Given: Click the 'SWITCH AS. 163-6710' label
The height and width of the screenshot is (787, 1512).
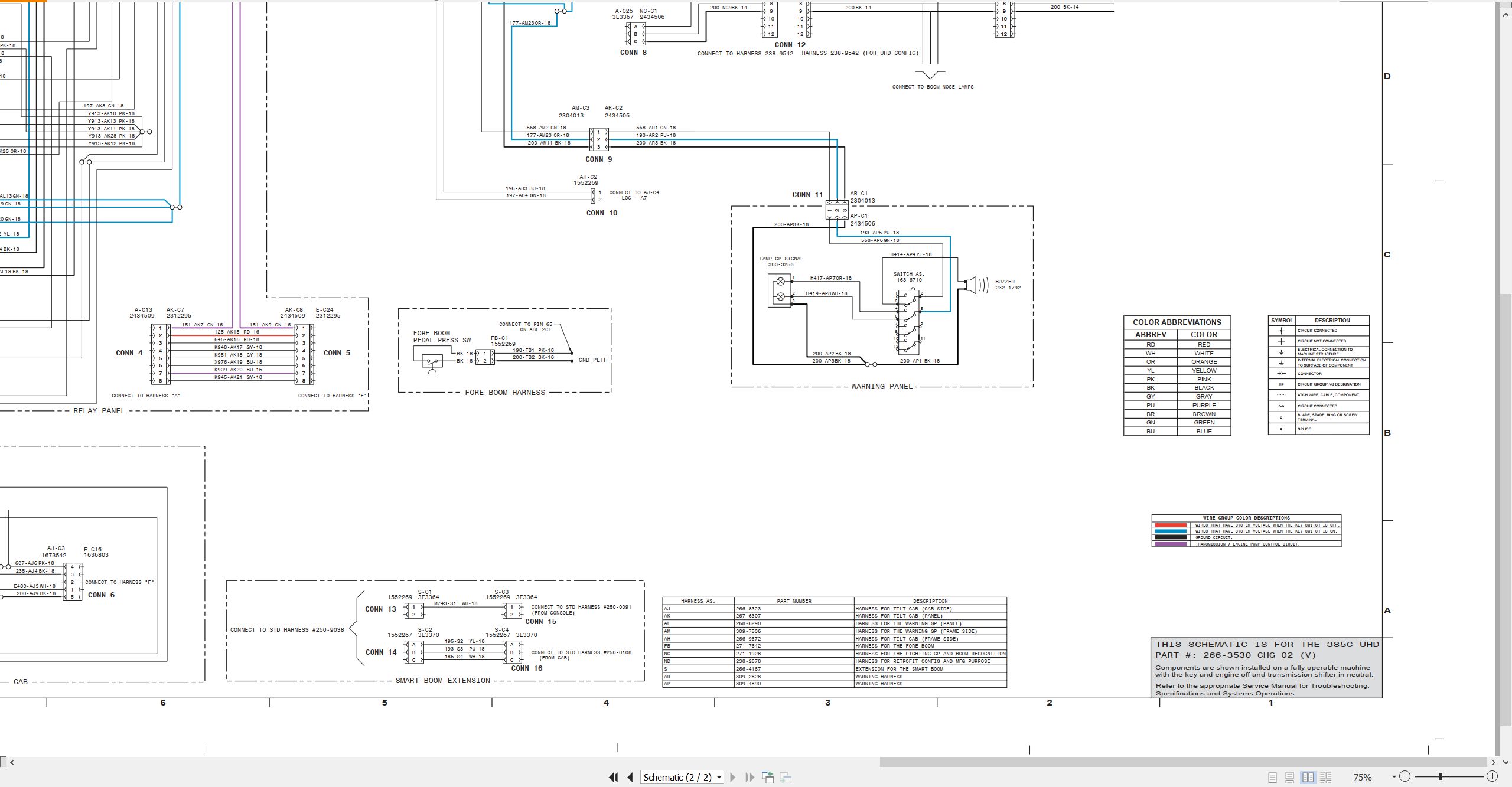Looking at the screenshot, I should pyautogui.click(x=909, y=277).
